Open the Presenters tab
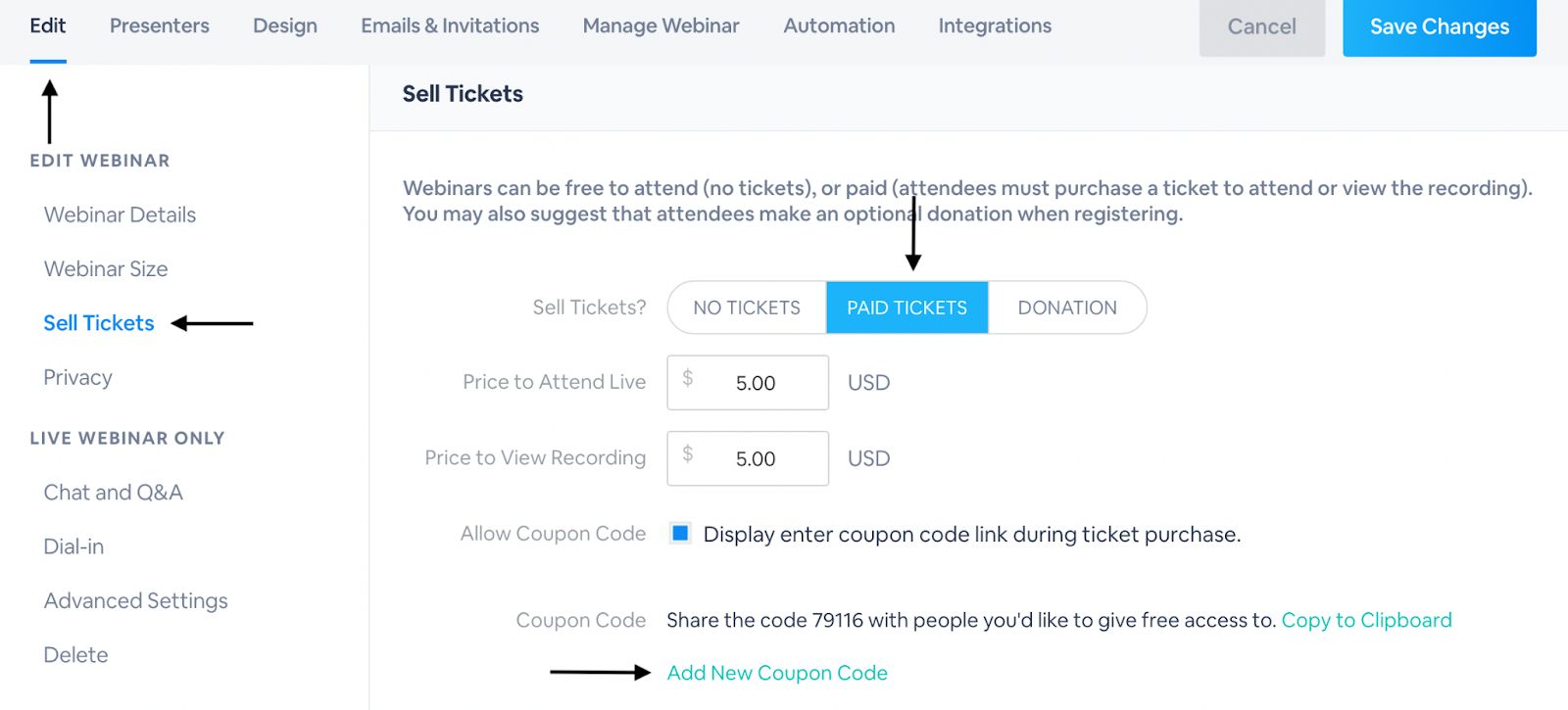The image size is (1568, 710). click(x=159, y=26)
